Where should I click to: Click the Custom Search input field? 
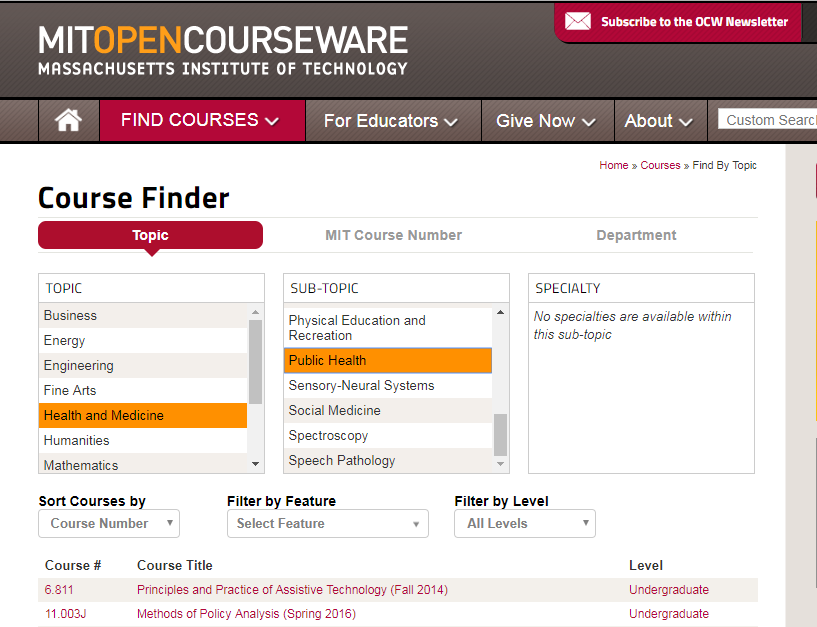(767, 120)
